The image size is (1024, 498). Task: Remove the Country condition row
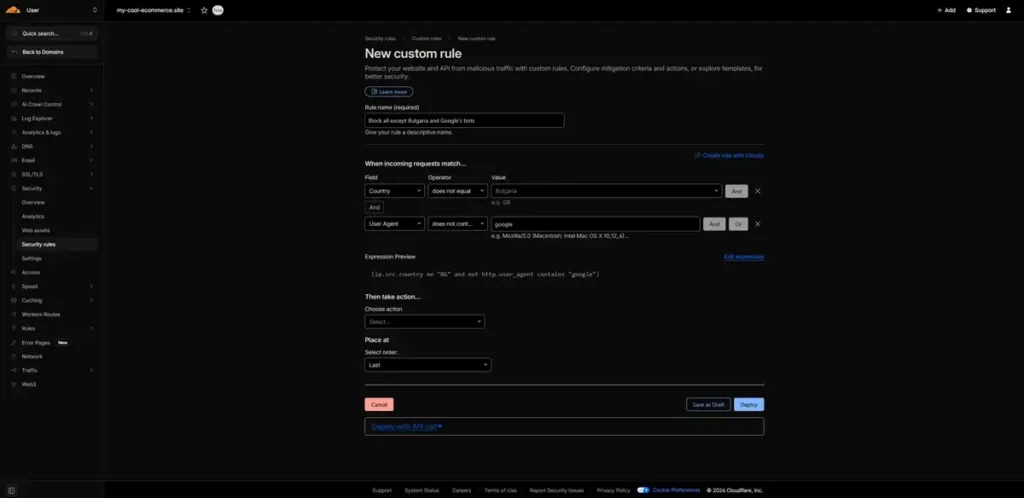(x=758, y=191)
